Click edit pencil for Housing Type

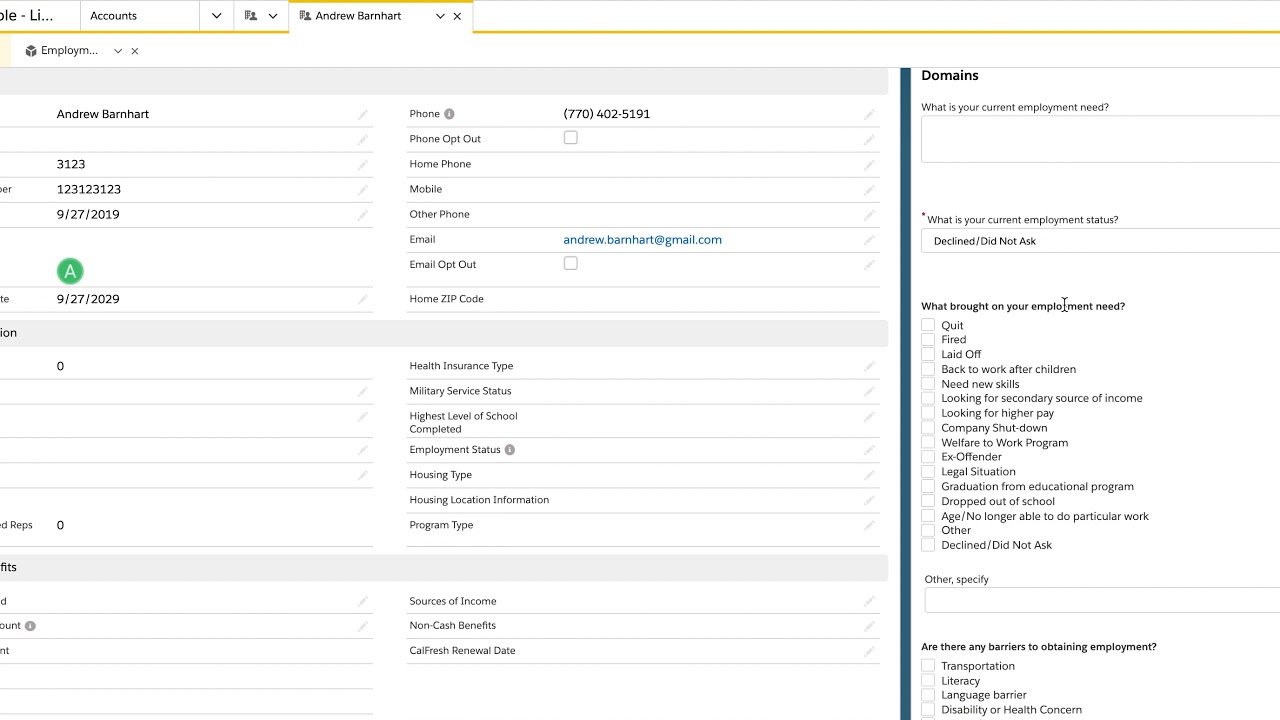pyautogui.click(x=869, y=476)
